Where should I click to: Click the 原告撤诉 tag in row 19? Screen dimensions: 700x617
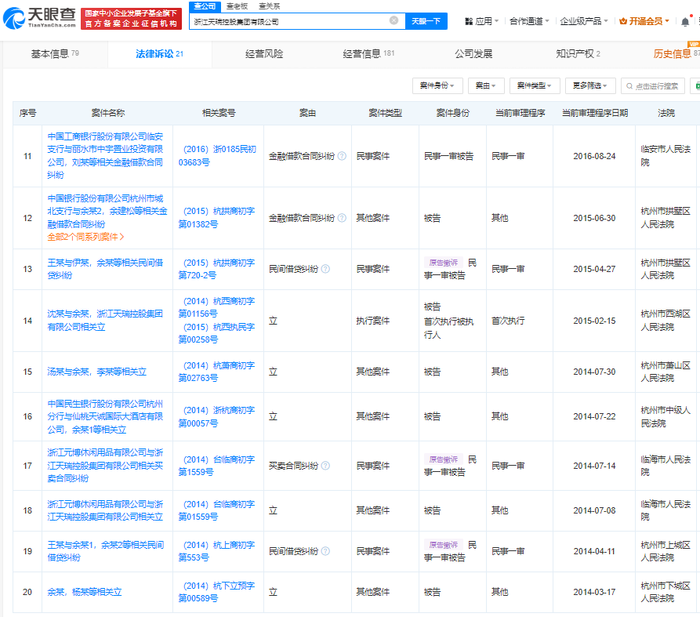[x=443, y=545]
